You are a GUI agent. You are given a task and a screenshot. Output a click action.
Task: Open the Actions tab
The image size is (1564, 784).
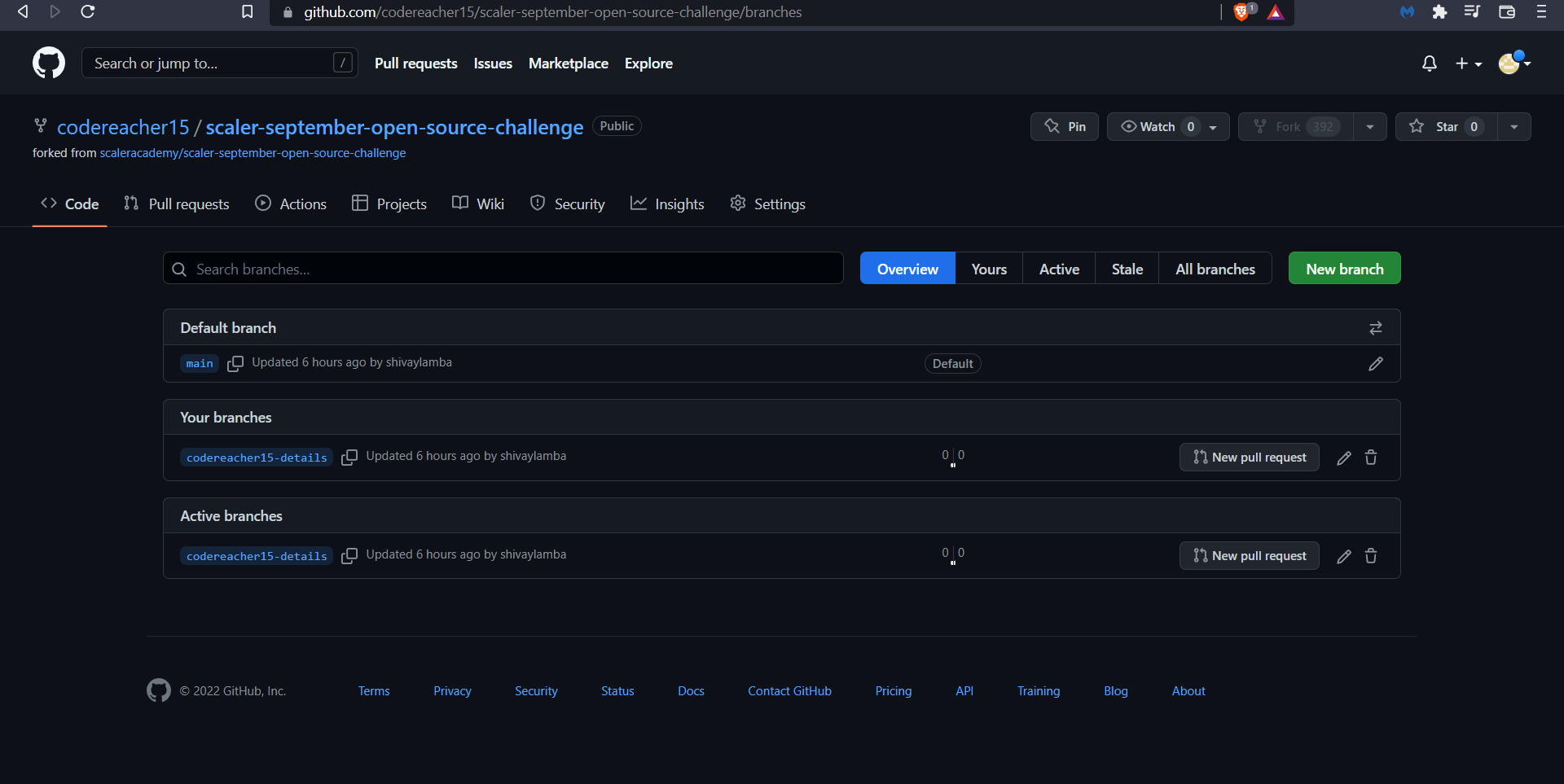pyautogui.click(x=291, y=204)
